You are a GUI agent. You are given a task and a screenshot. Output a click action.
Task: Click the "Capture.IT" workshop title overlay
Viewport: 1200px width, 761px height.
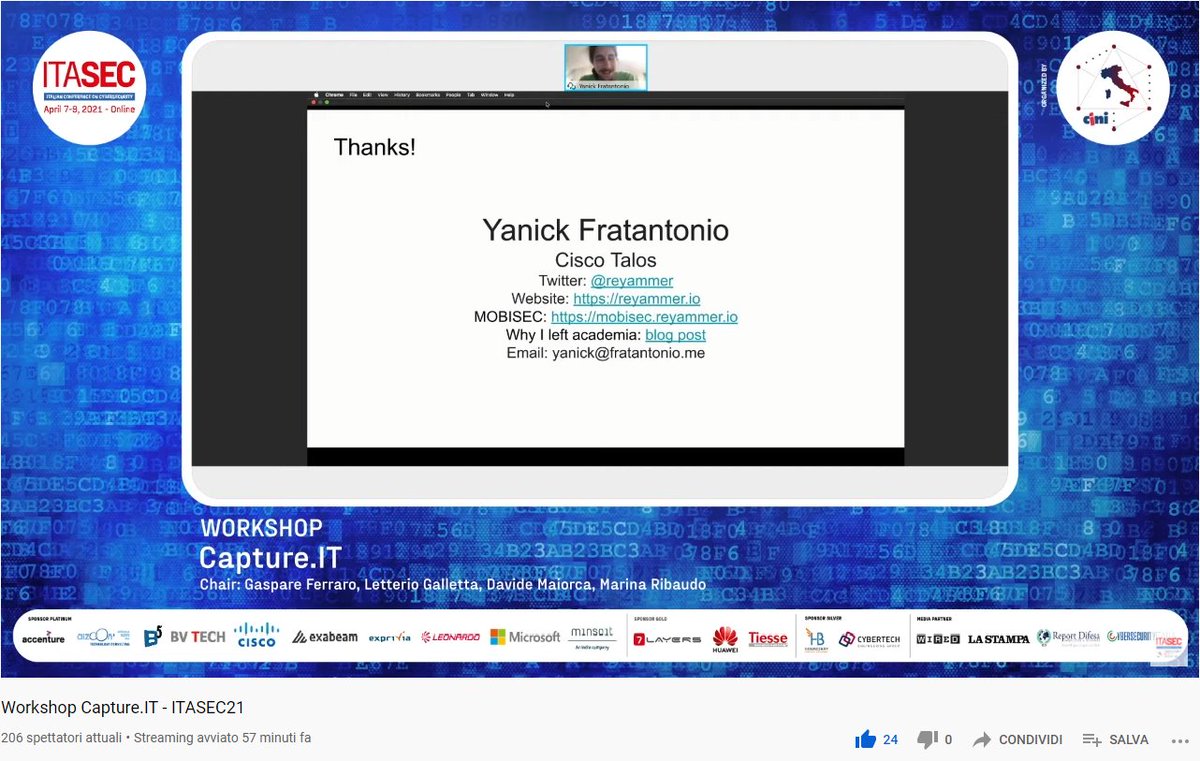coord(270,557)
